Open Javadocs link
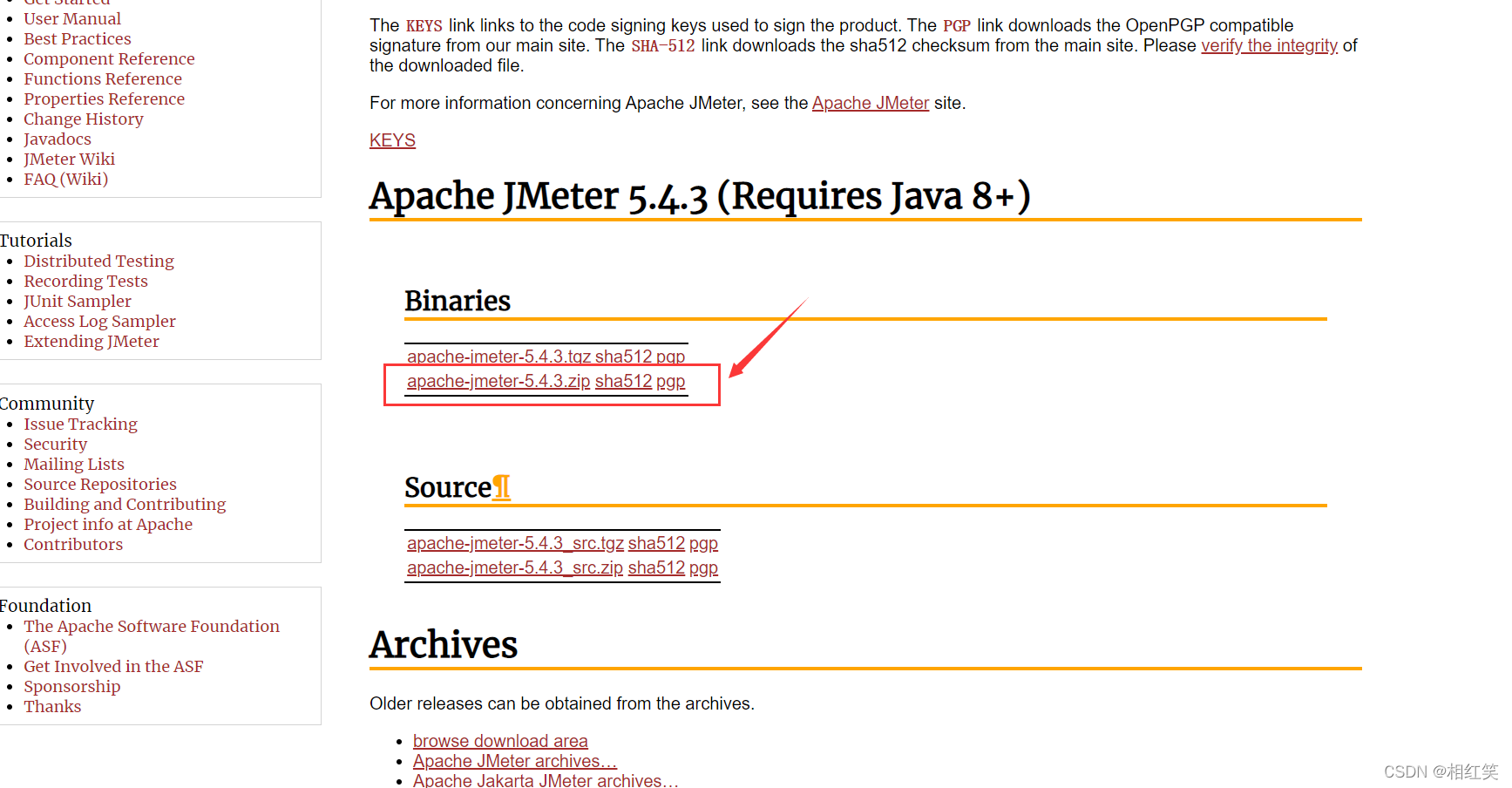Image resolution: width=1512 pixels, height=788 pixels. pyautogui.click(x=58, y=139)
